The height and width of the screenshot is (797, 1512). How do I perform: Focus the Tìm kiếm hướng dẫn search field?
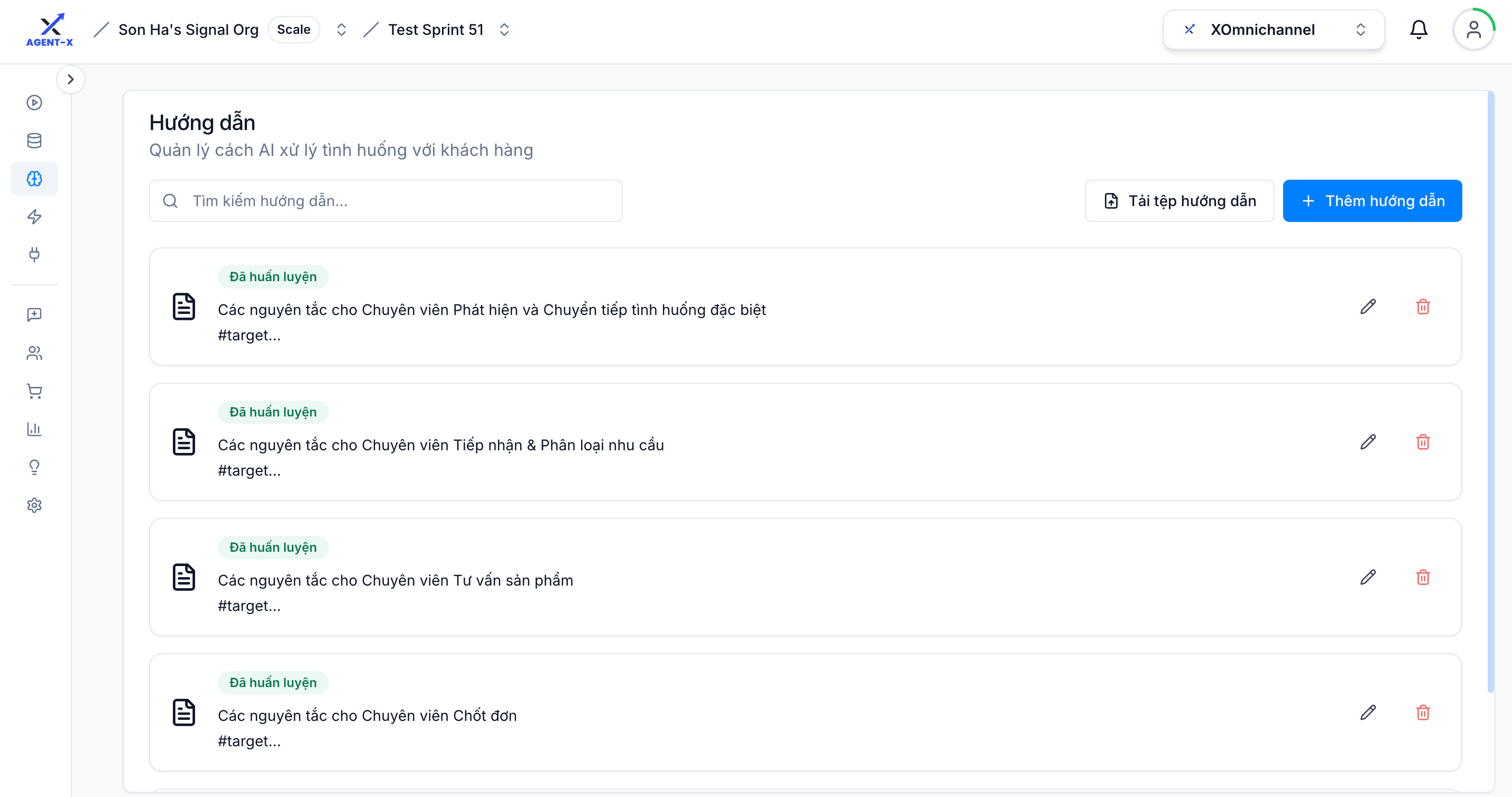coord(385,201)
